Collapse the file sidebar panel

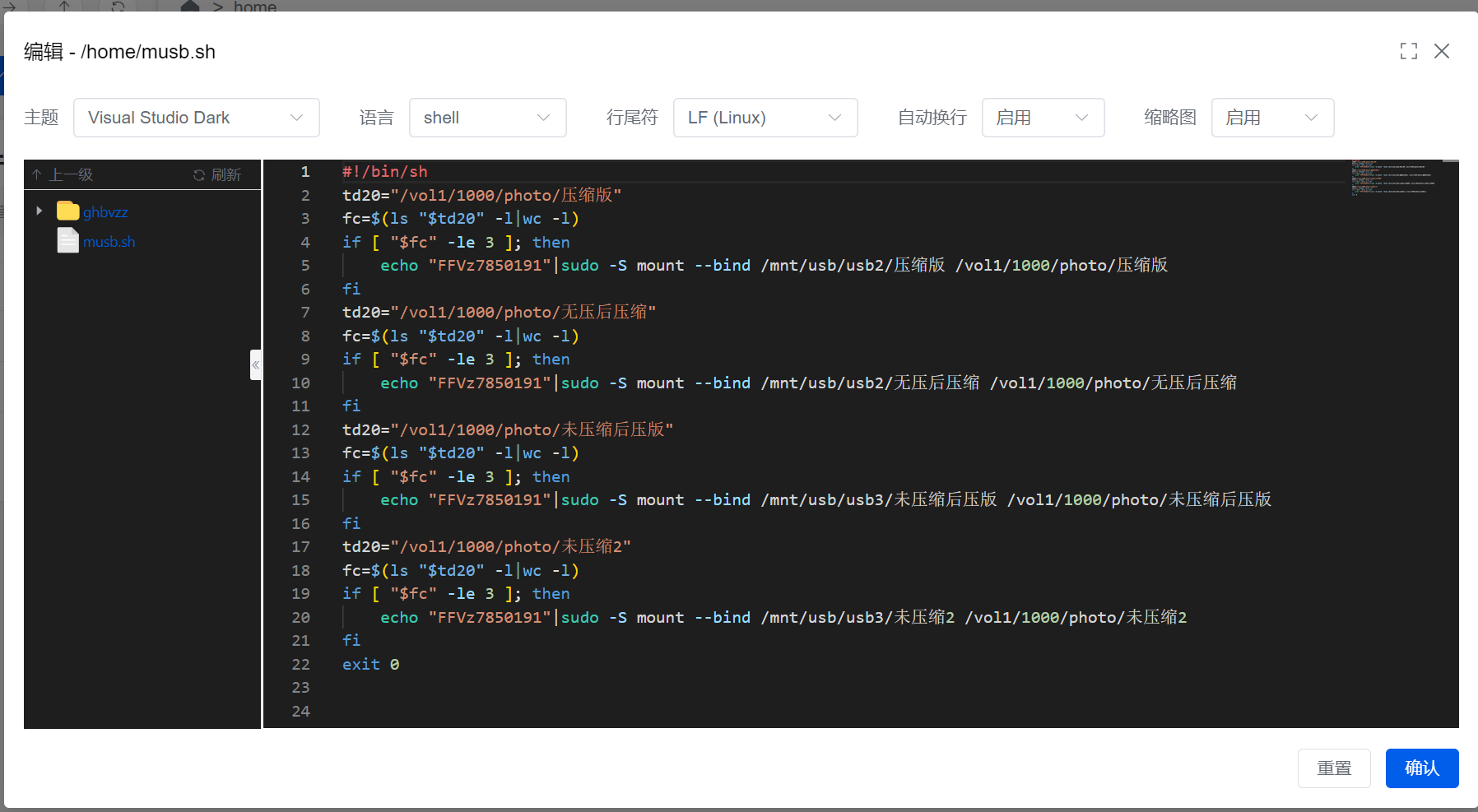[x=255, y=364]
